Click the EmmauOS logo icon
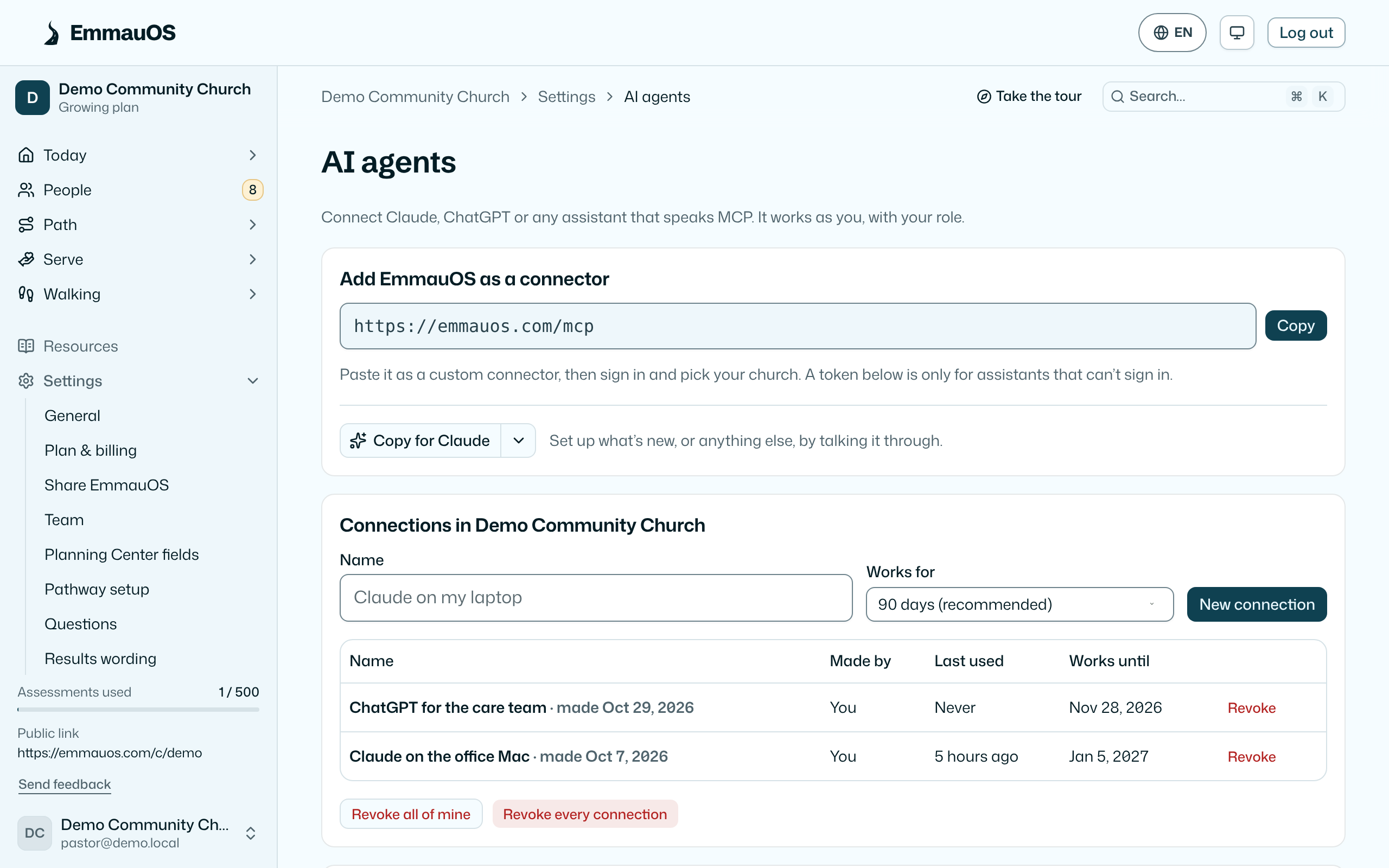Viewport: 1389px width, 868px height. pos(52,33)
